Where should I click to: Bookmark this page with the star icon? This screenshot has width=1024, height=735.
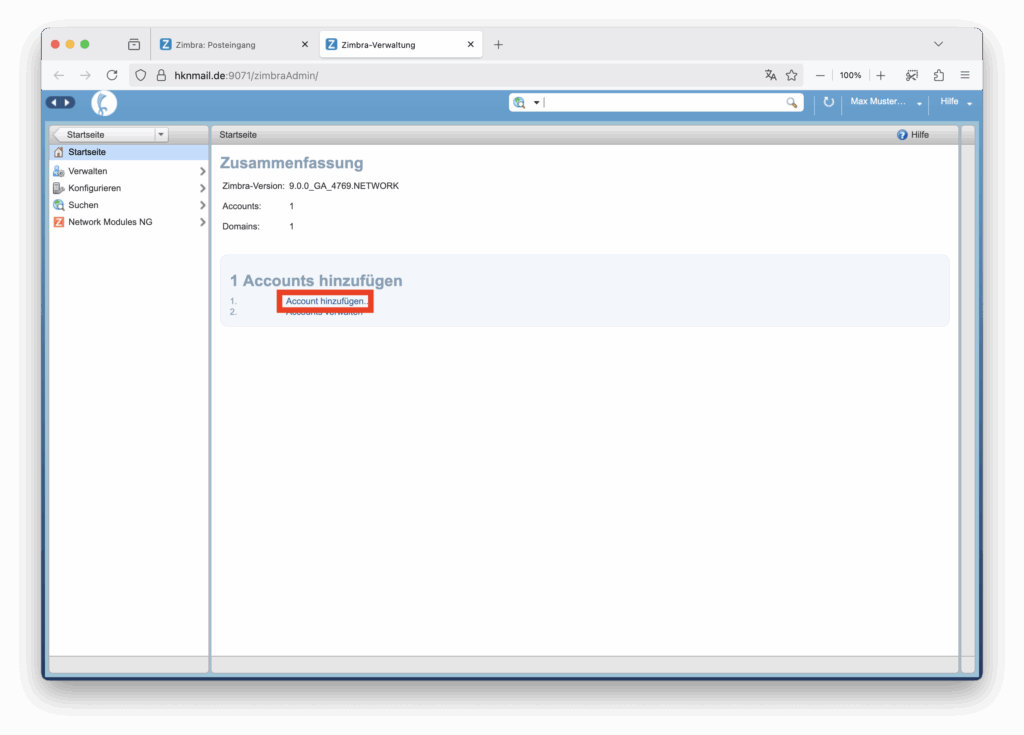coord(792,75)
